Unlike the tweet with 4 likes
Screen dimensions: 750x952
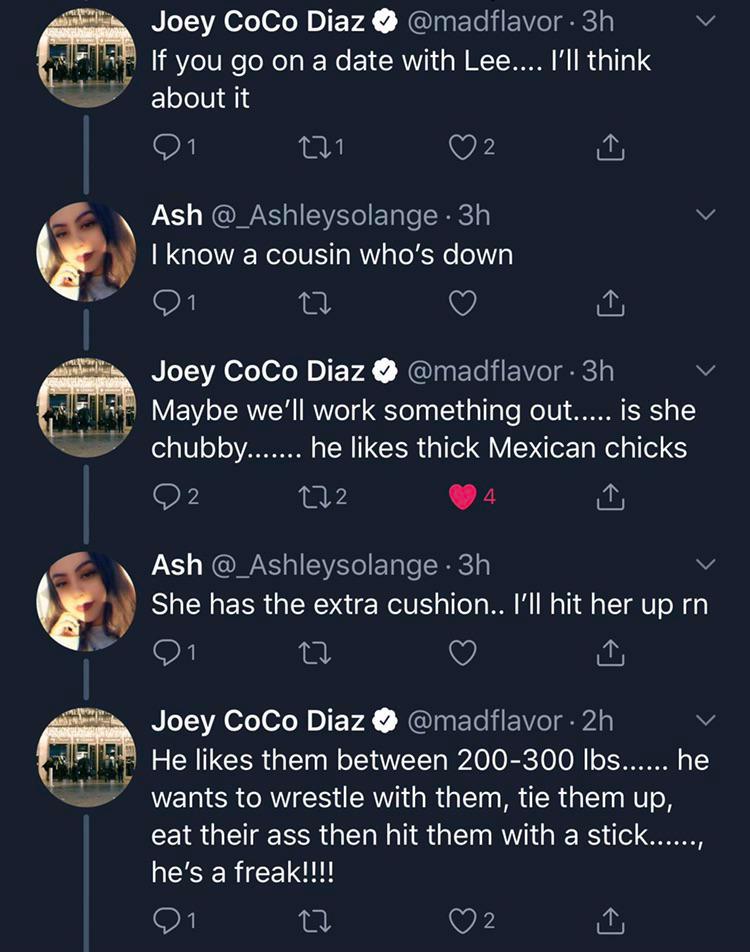pos(461,496)
